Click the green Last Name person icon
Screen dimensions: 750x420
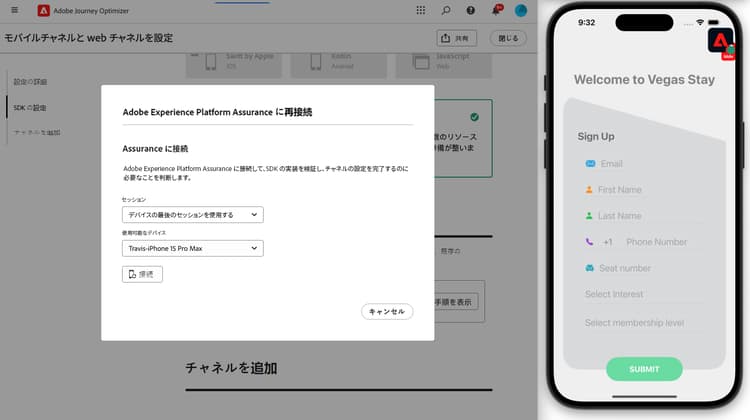coord(589,216)
